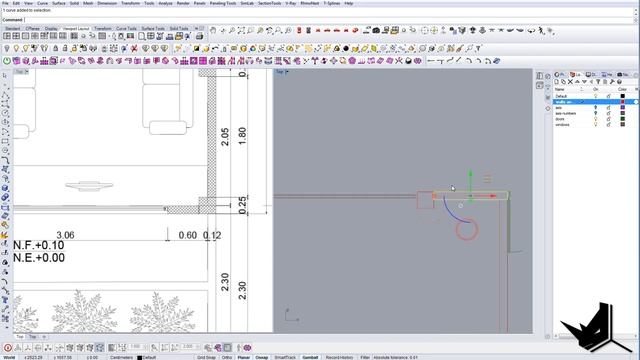The width and height of the screenshot is (640, 360).
Task: Add a new viewport tab with the plus button
Action: (44, 337)
